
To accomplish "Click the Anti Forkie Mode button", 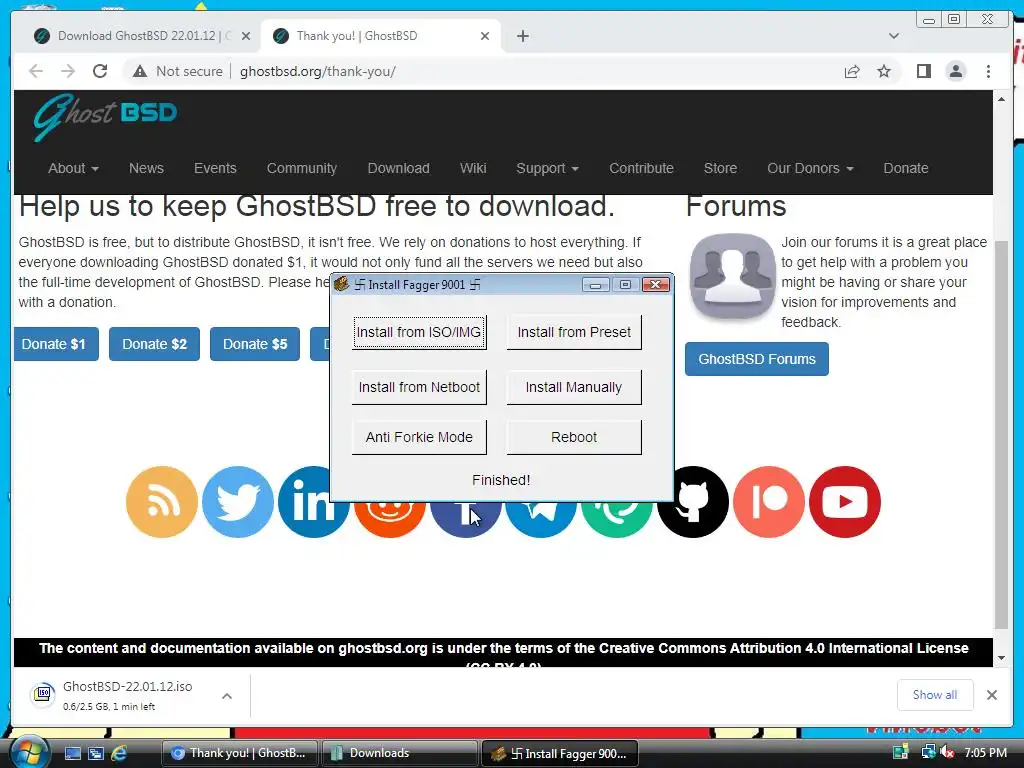I will [x=419, y=437].
